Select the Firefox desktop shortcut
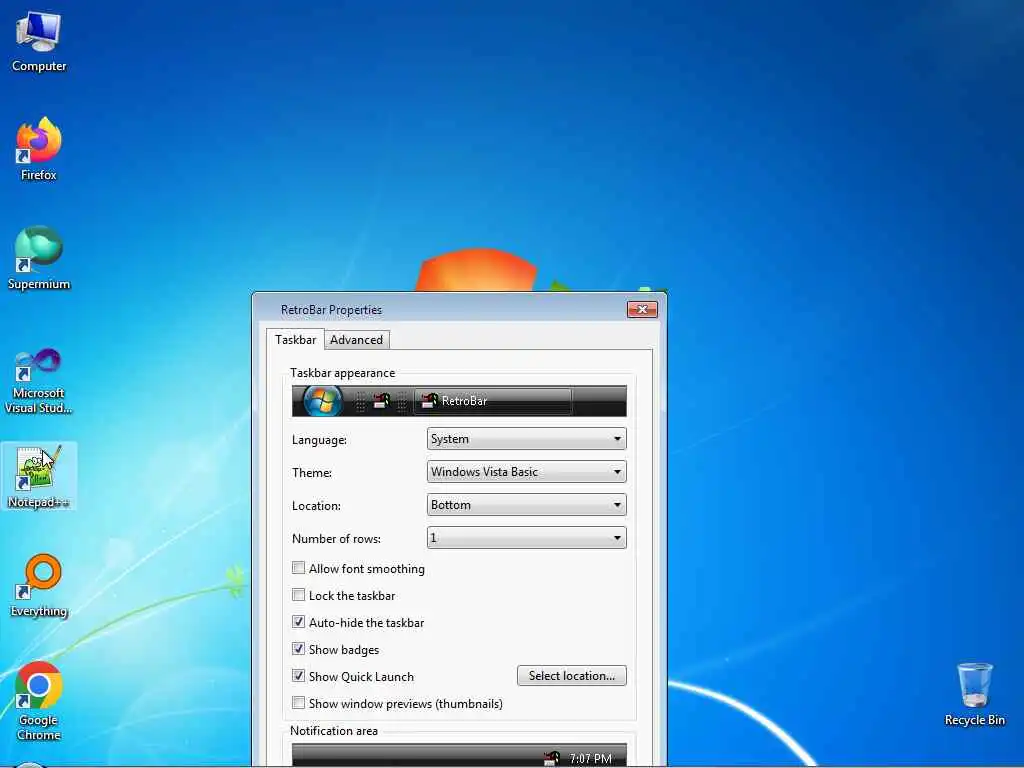 click(39, 150)
